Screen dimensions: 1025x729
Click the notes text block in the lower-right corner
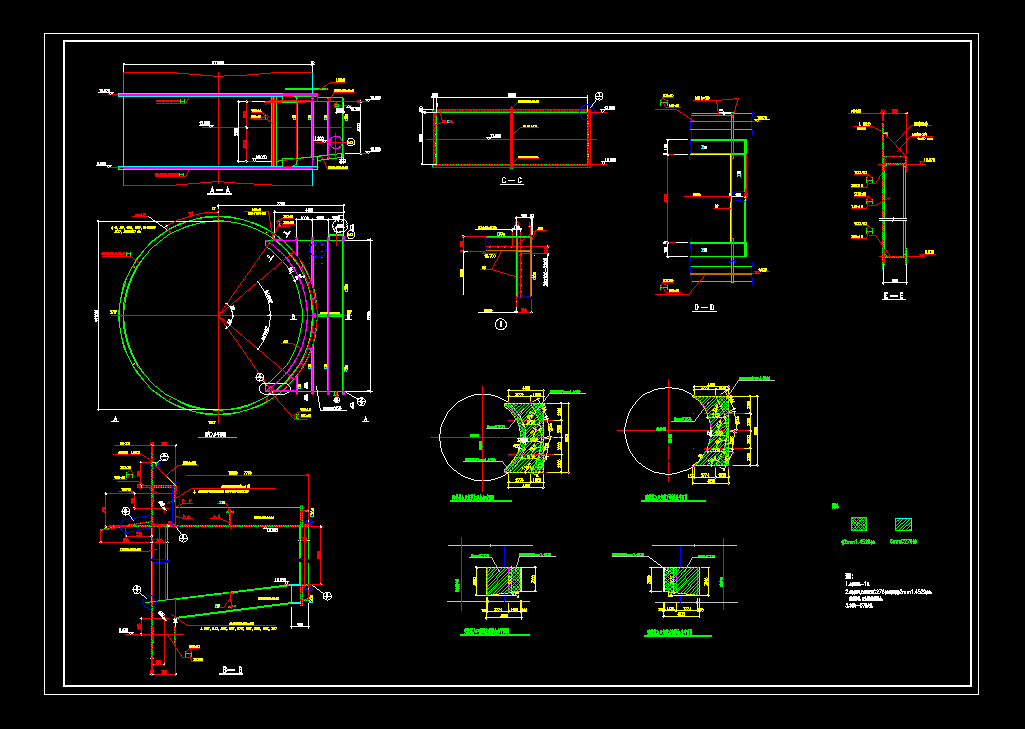888,590
